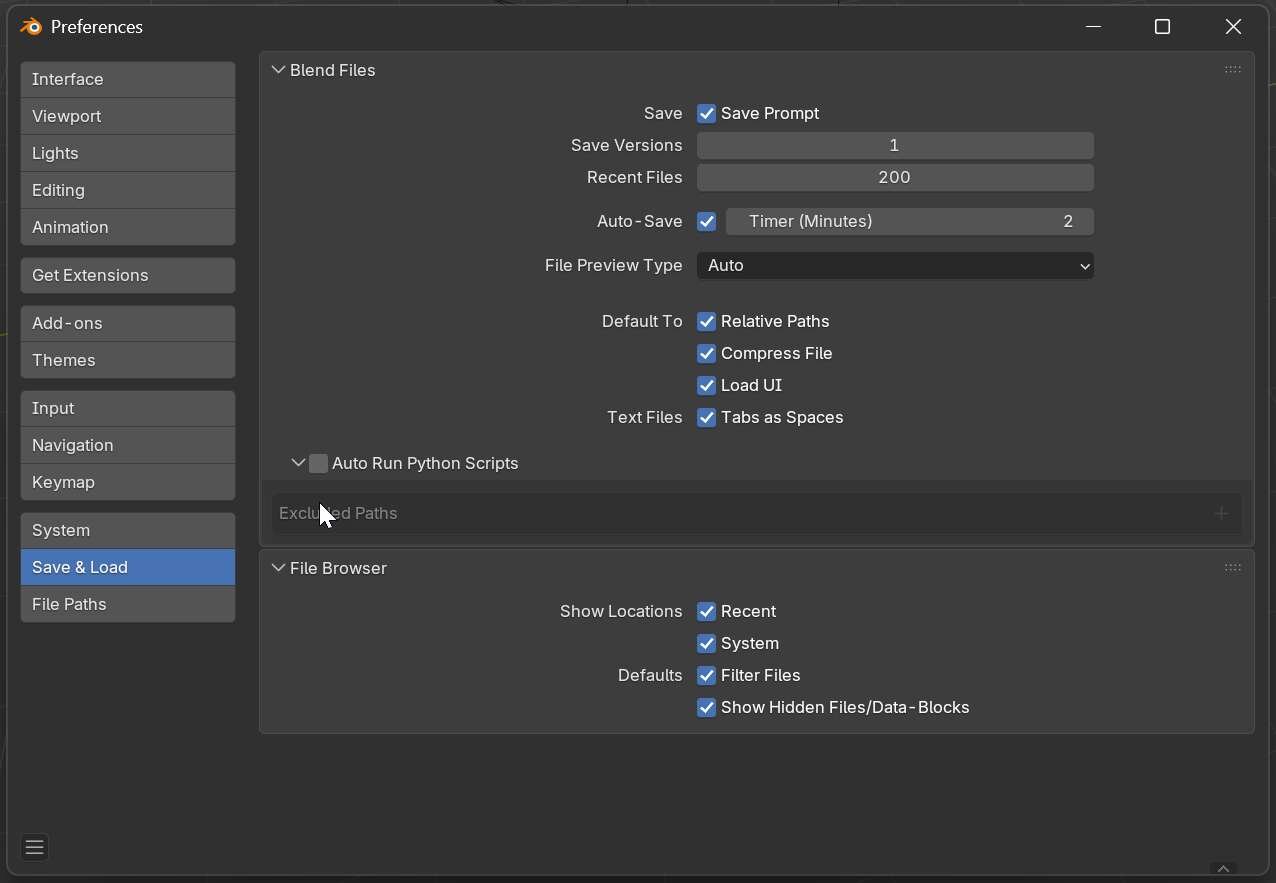The image size is (1276, 883).
Task: Disable the Save Prompt checkbox
Action: [x=707, y=114]
